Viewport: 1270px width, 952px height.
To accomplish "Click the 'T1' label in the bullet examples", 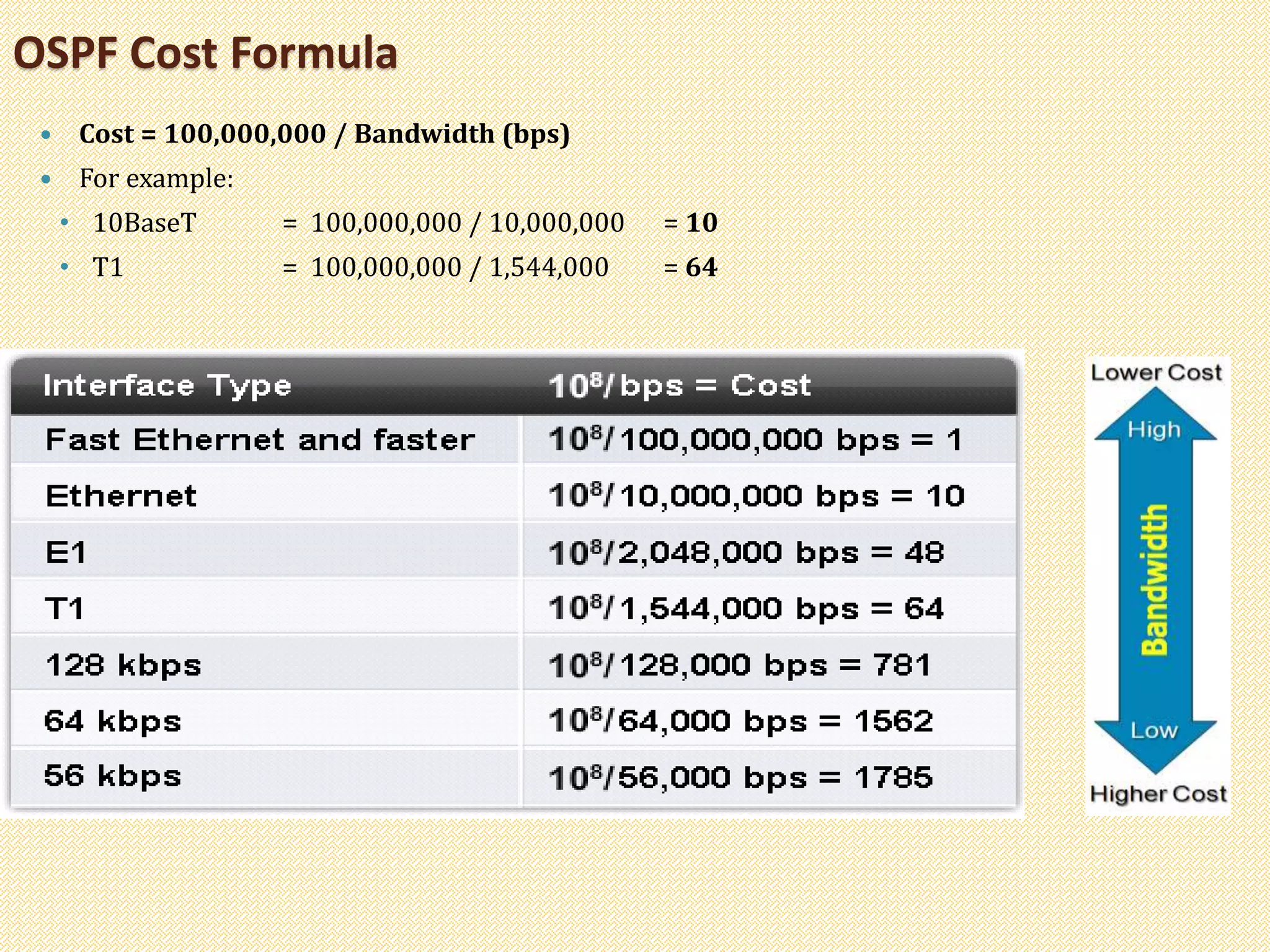I will click(x=108, y=267).
